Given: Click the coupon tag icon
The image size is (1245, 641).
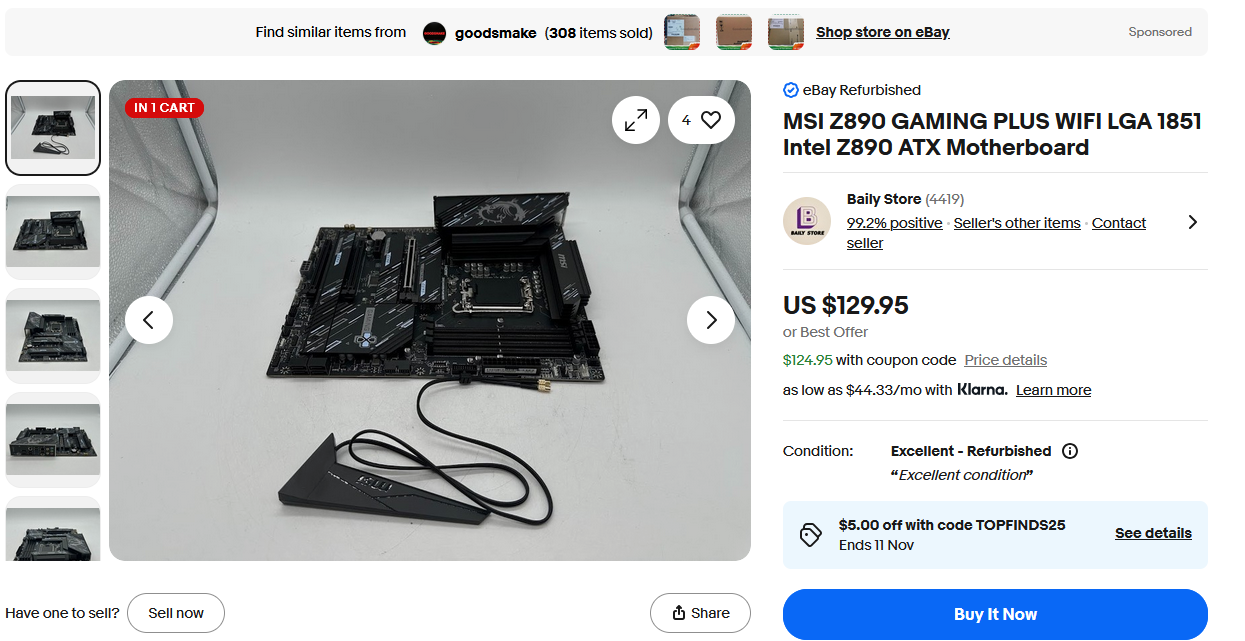Looking at the screenshot, I should pos(811,535).
